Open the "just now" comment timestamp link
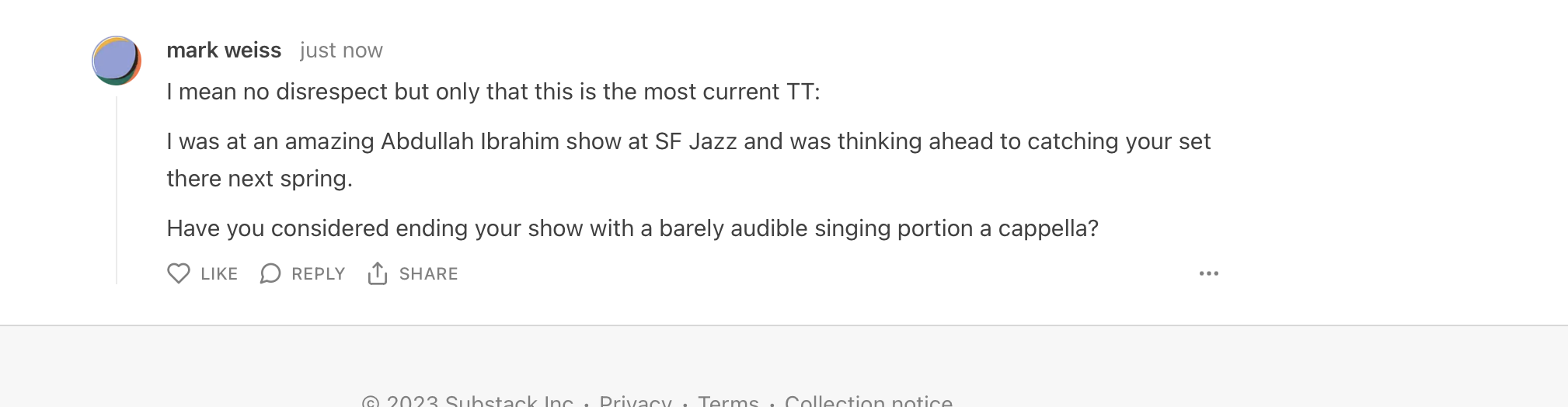 click(341, 50)
